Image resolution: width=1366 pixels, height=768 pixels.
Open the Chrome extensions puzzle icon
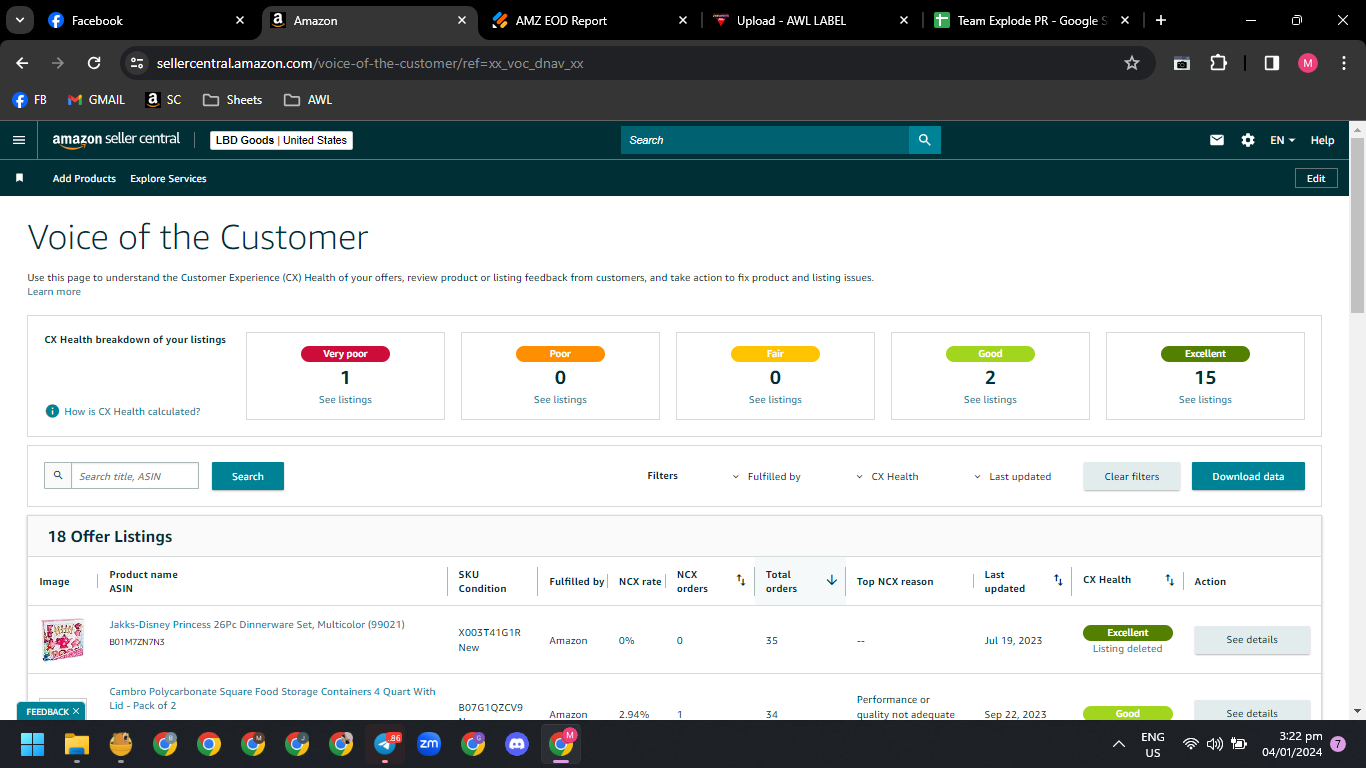(x=1218, y=63)
